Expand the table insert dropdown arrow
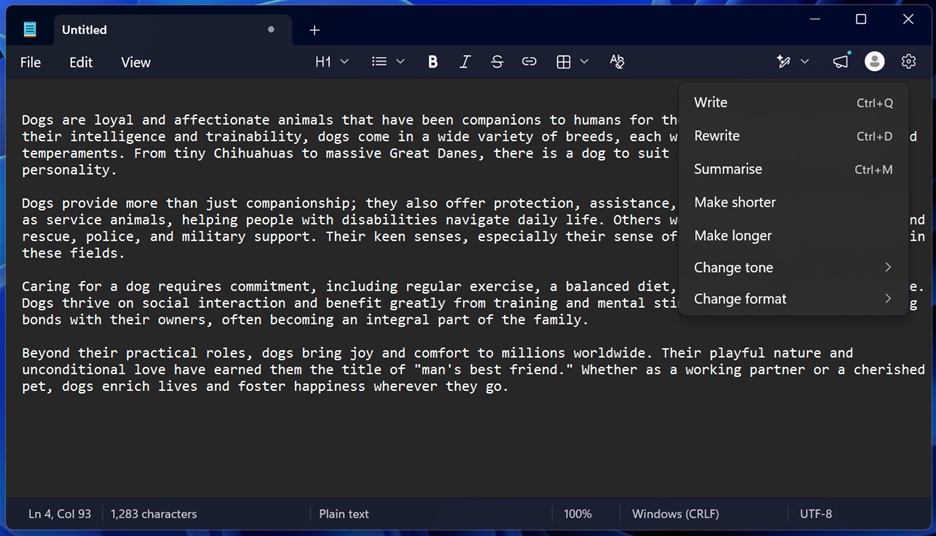This screenshot has height=536, width=936. click(584, 61)
